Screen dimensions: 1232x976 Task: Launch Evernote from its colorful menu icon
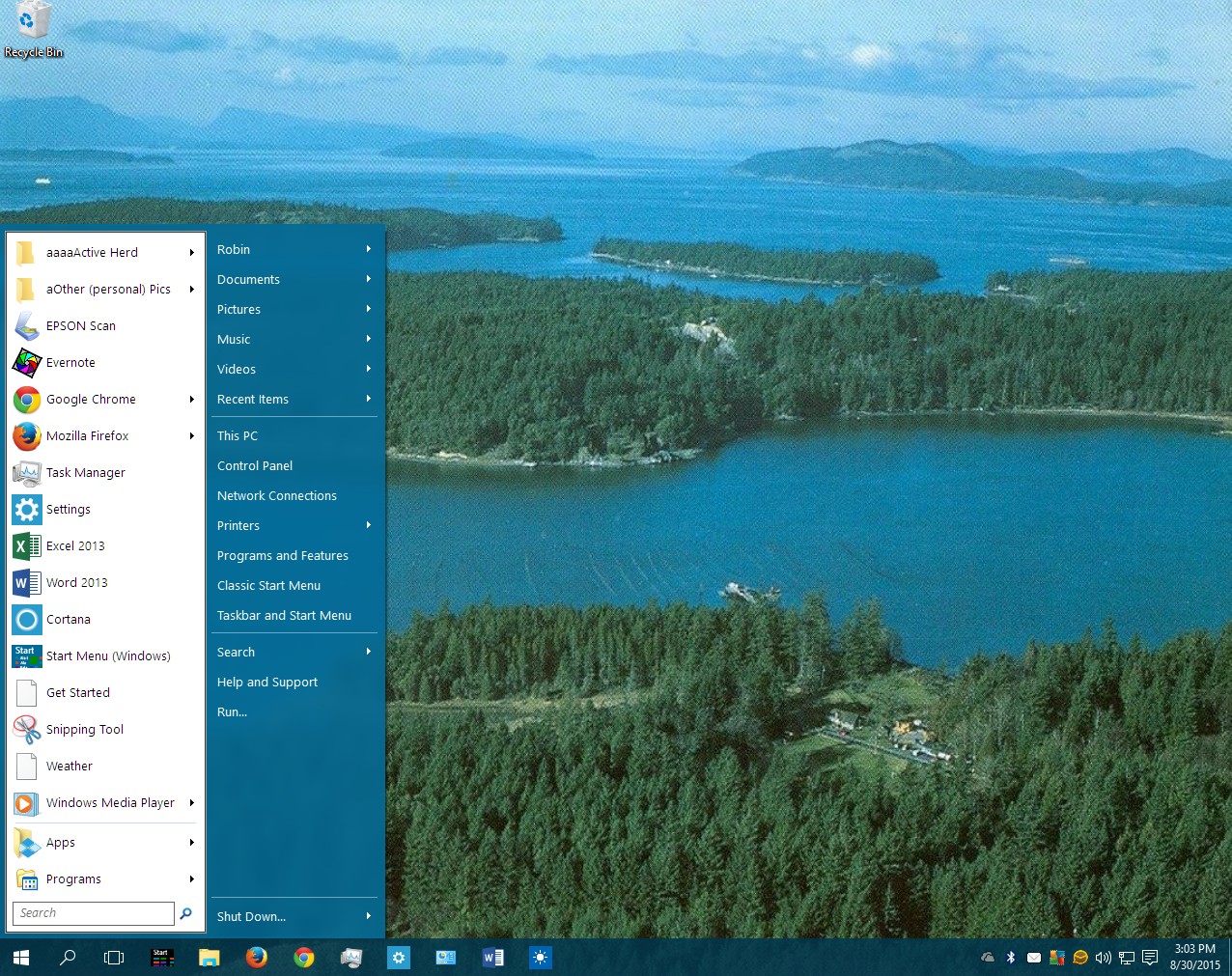[x=26, y=363]
